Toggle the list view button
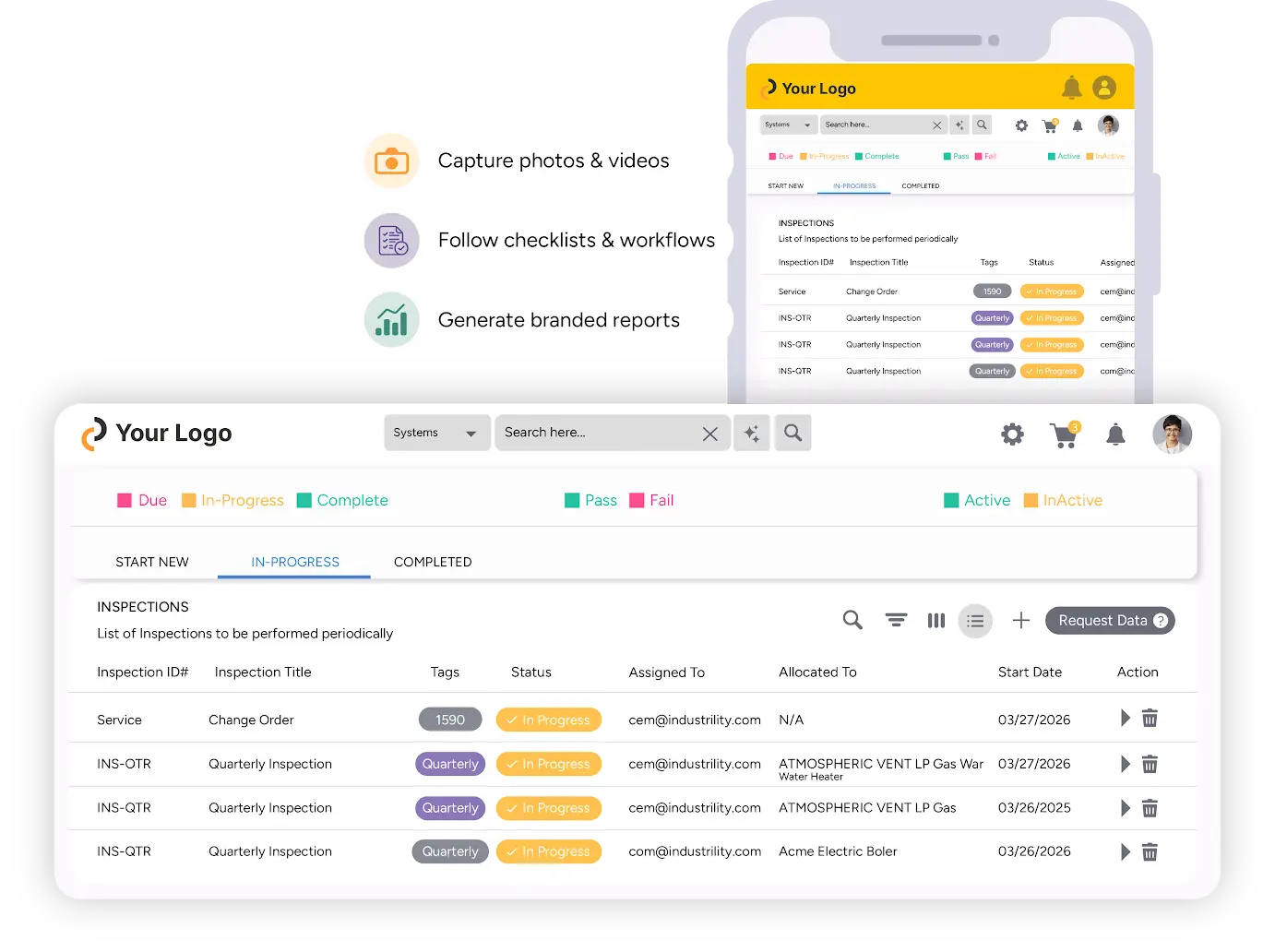Image resolution: width=1275 pixels, height=952 pixels. click(975, 621)
